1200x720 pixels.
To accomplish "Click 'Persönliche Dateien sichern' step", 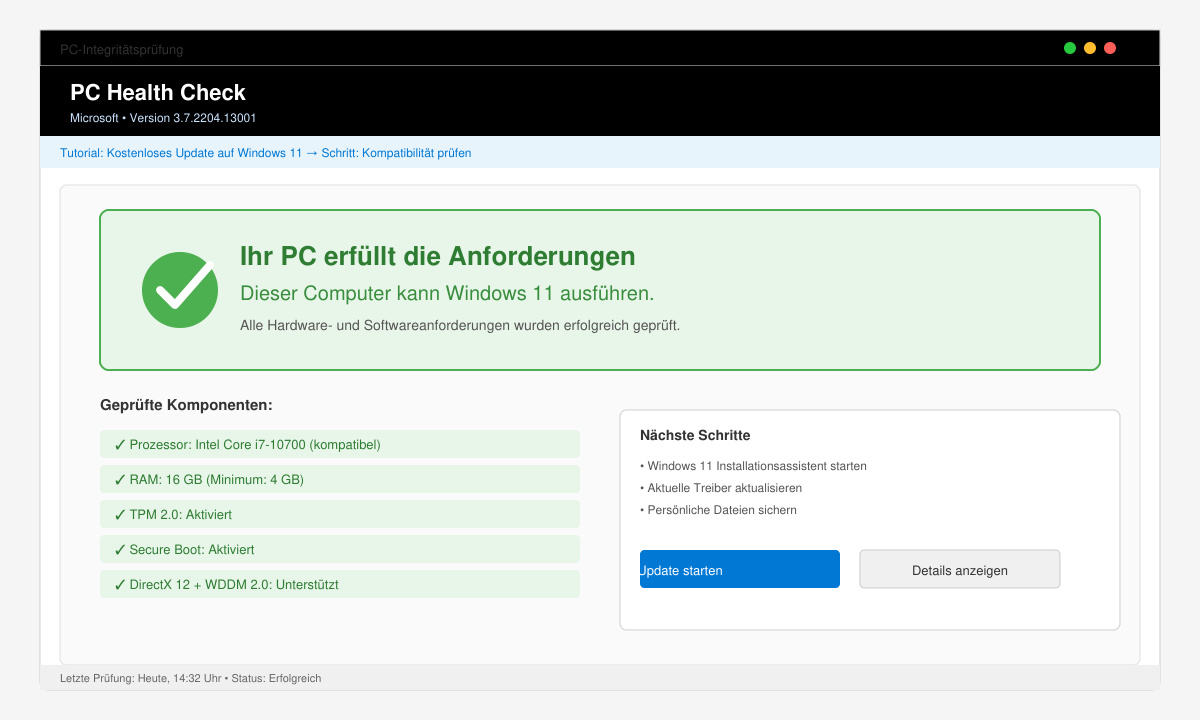I will point(718,510).
